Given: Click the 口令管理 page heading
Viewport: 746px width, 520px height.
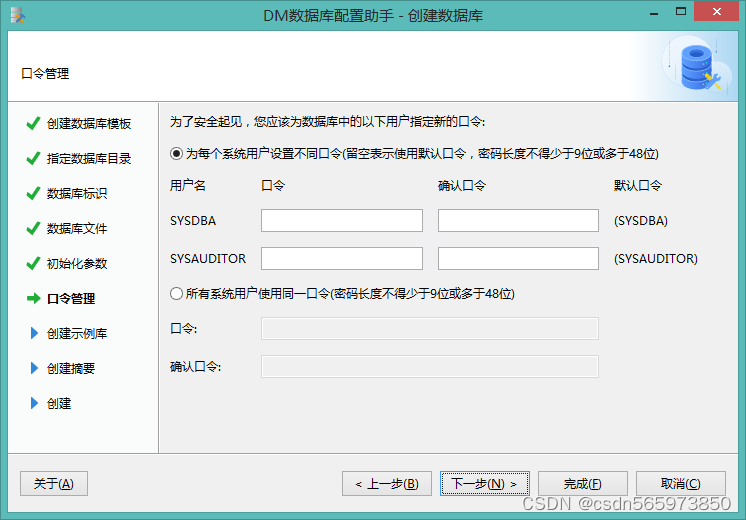Looking at the screenshot, I should tap(45, 74).
